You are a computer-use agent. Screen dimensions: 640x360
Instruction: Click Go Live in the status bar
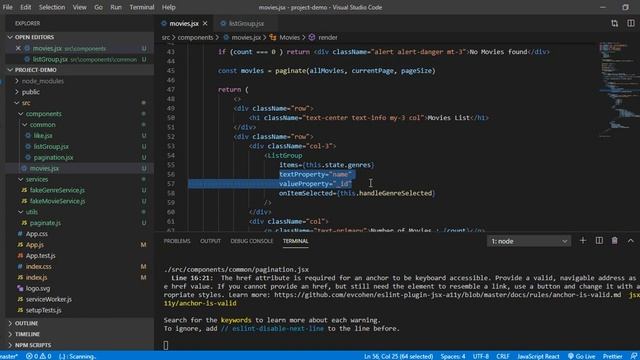coord(582,356)
